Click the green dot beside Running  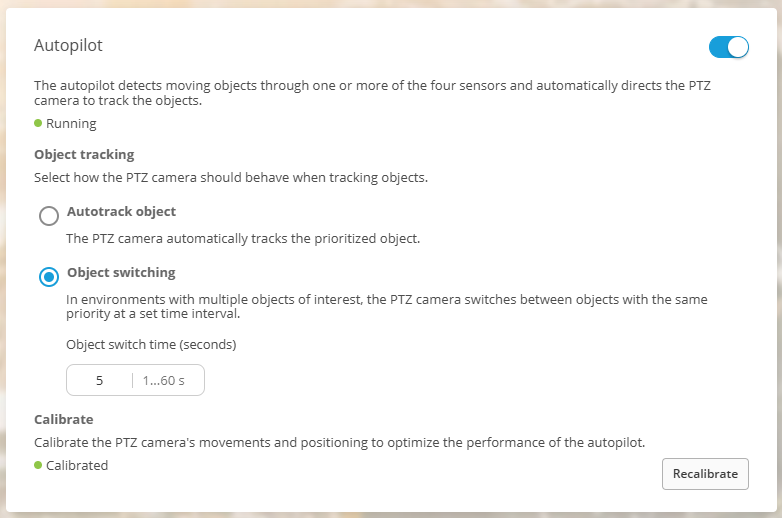click(x=38, y=123)
